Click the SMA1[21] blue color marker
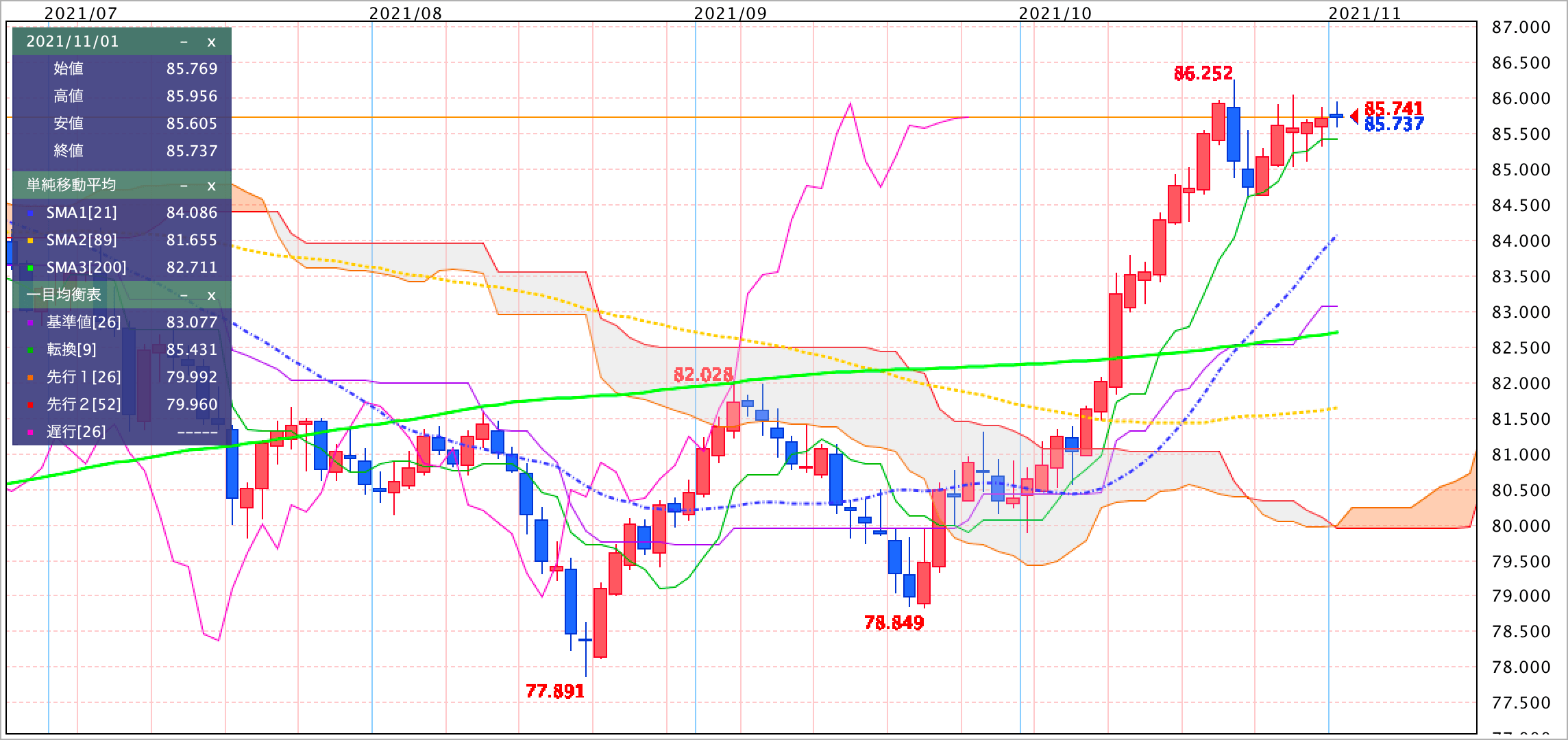1568x740 pixels. pyautogui.click(x=30, y=214)
